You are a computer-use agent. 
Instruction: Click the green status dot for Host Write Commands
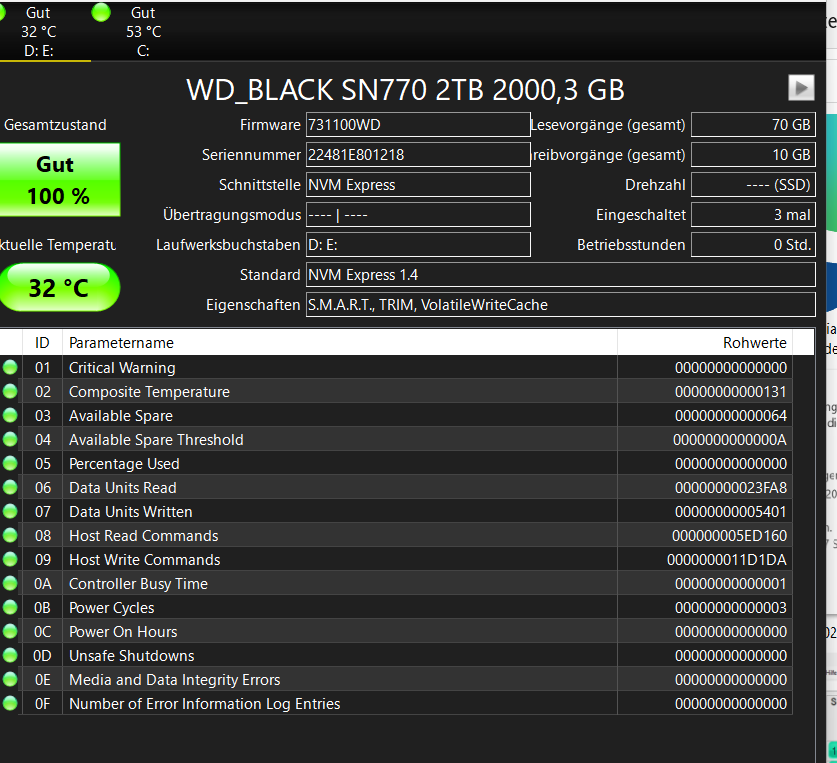(10, 560)
